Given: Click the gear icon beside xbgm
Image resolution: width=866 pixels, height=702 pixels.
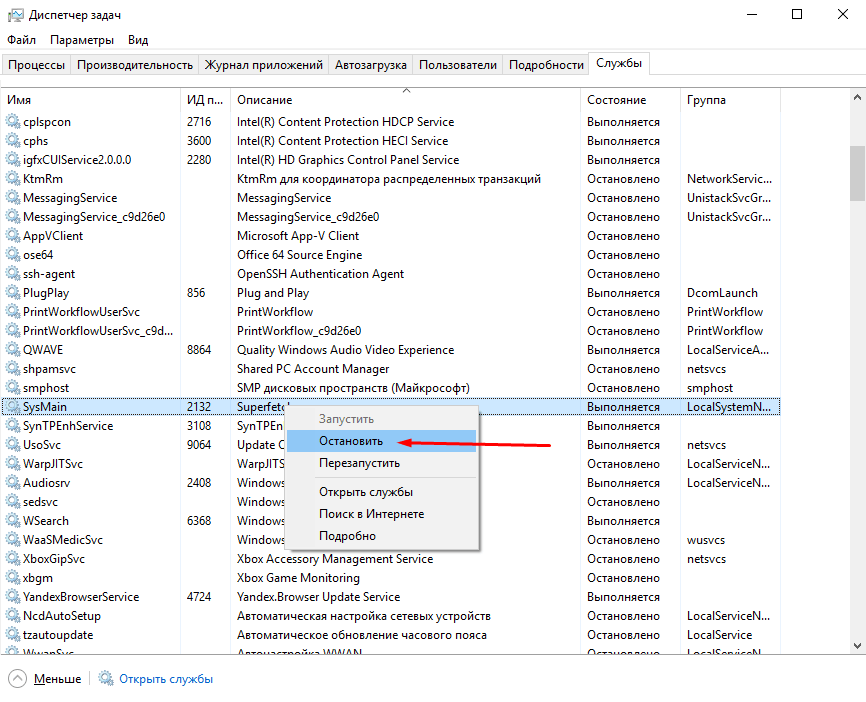Looking at the screenshot, I should (x=12, y=577).
